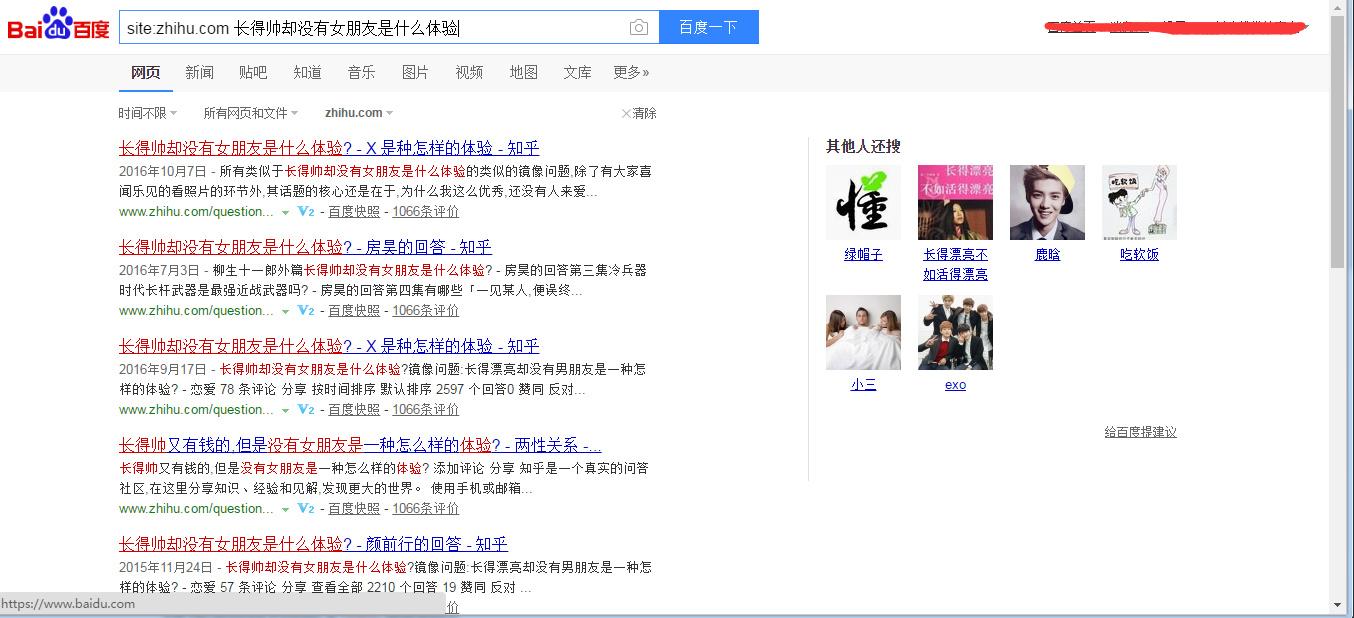Open the 时间不限 time filter dropdown
The image size is (1354, 618).
(147, 113)
